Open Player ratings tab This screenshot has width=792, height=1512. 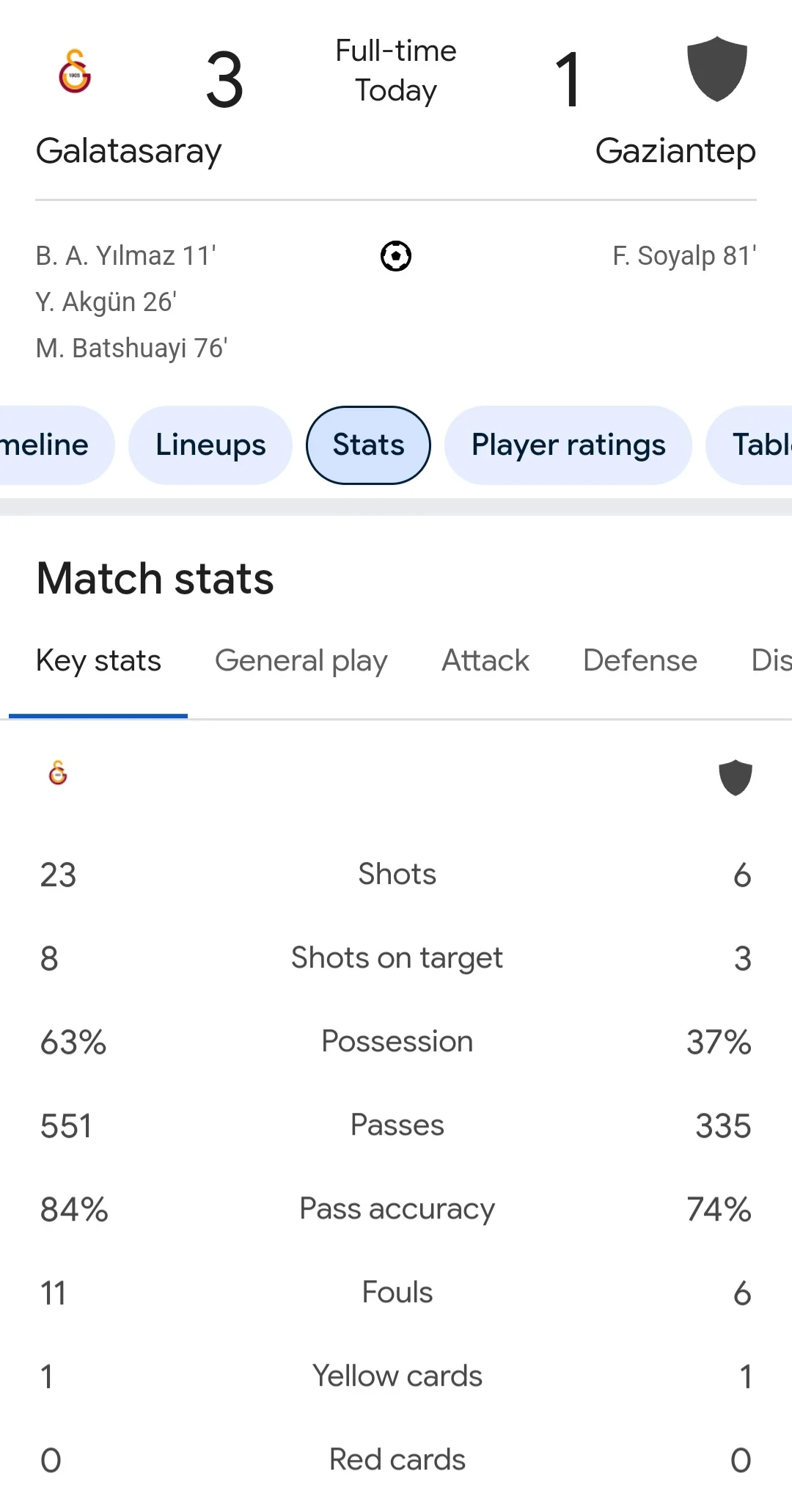point(568,445)
